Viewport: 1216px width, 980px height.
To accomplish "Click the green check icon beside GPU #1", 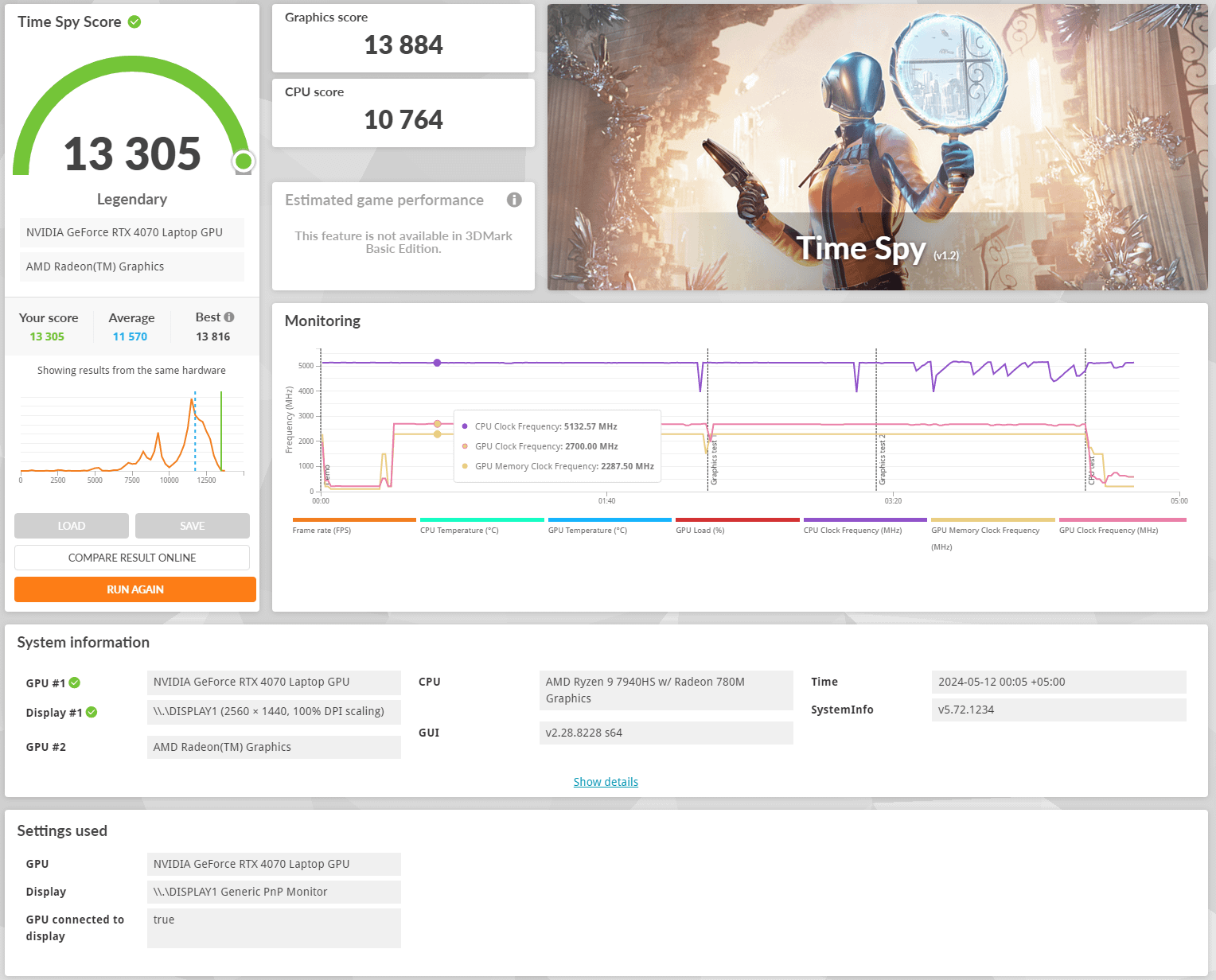I will [x=75, y=682].
